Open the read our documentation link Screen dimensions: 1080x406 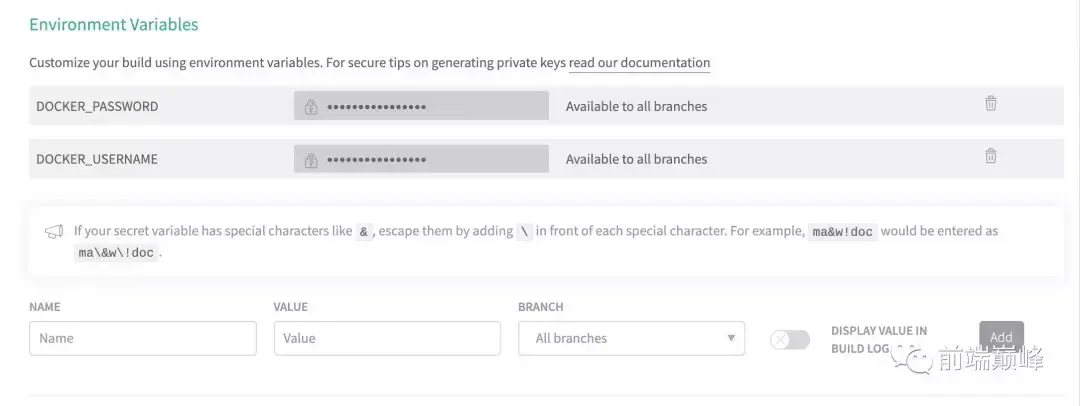click(x=639, y=63)
